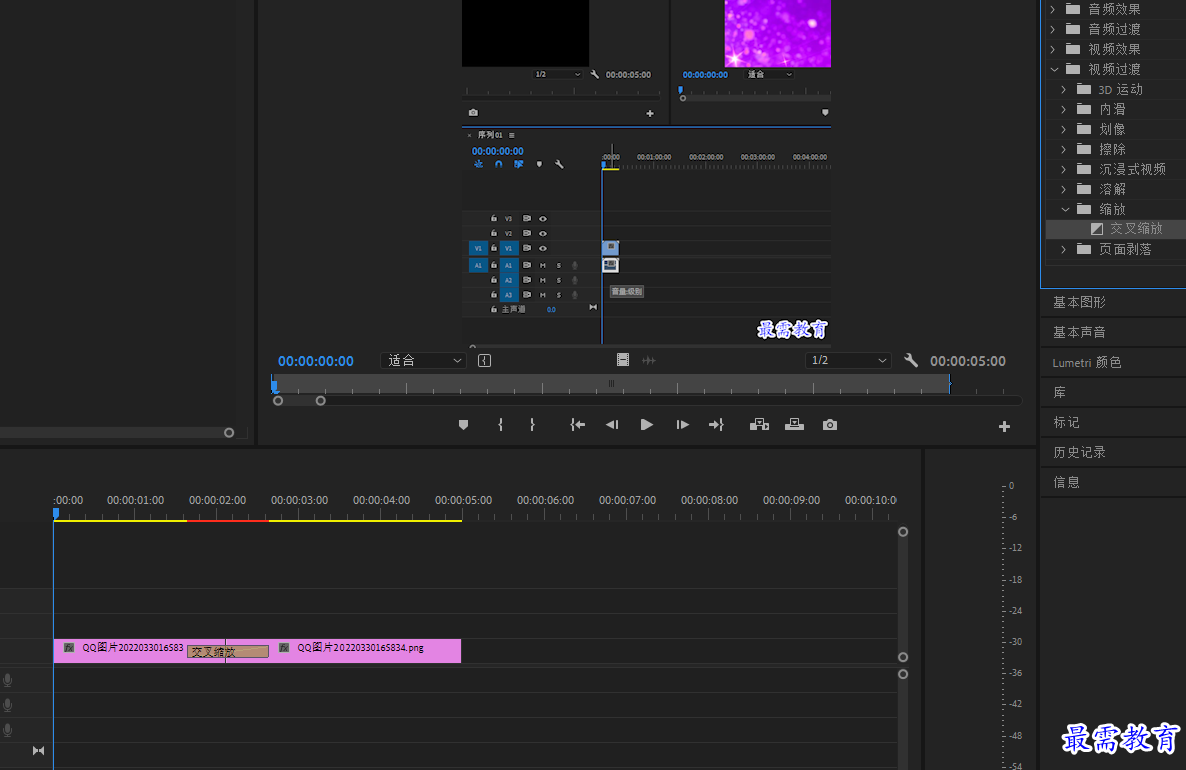Click the Mark In bracket button
This screenshot has height=770, width=1186.
click(x=500, y=425)
